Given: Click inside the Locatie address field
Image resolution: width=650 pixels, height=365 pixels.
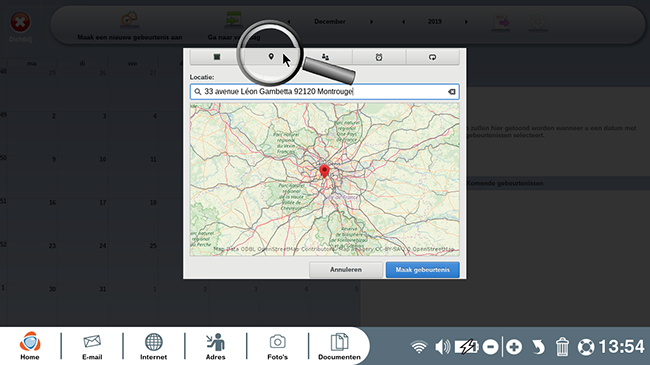Looking at the screenshot, I should [325, 92].
